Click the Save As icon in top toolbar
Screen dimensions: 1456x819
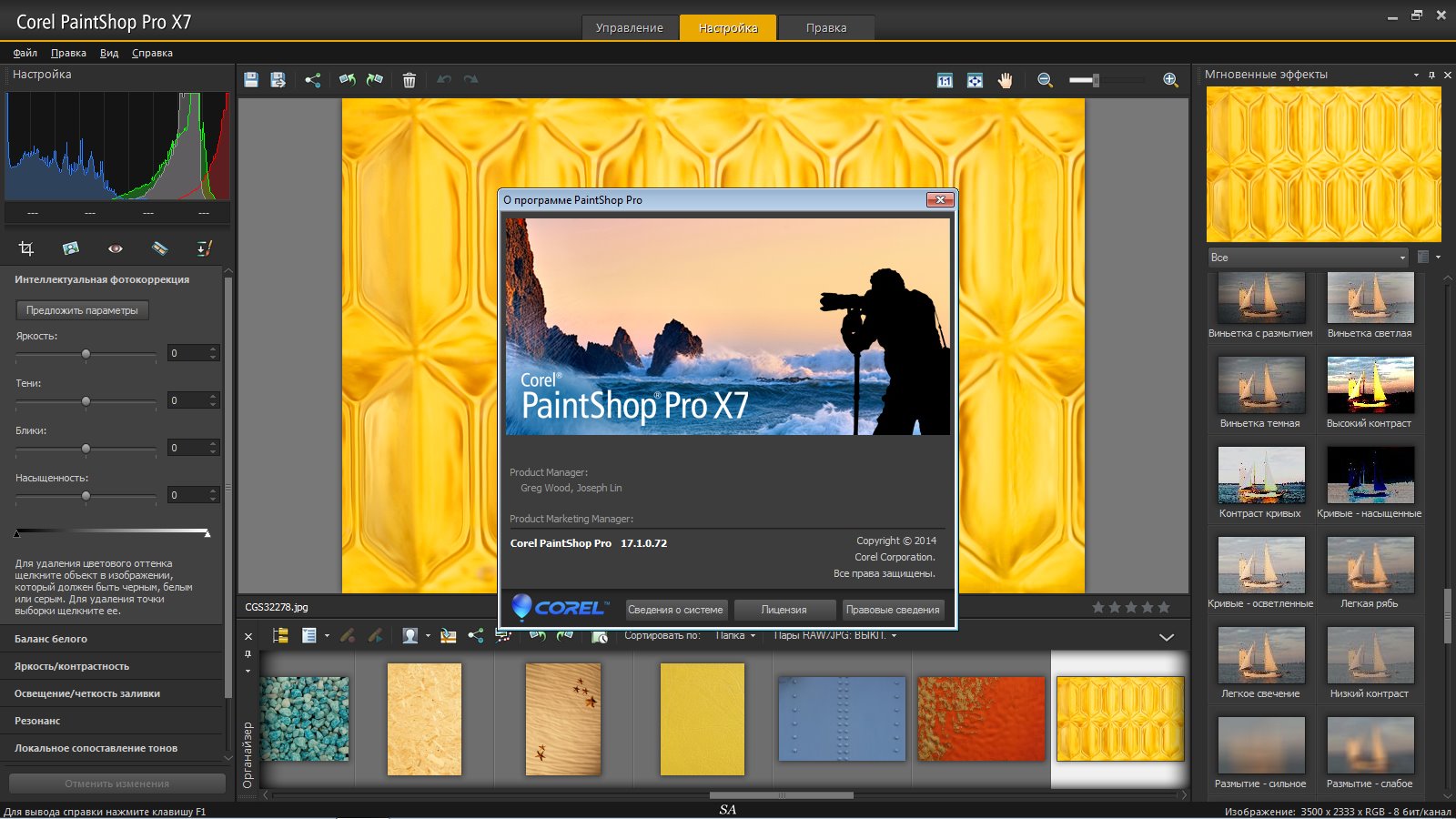(278, 80)
